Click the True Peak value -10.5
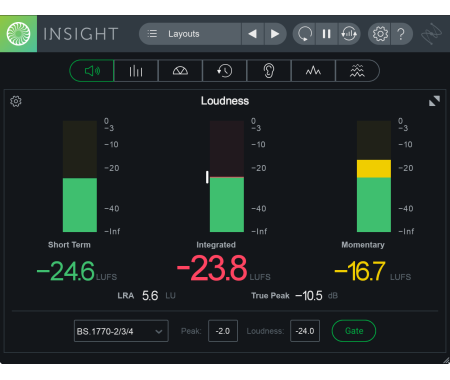This screenshot has height=380, width=450. (309, 296)
